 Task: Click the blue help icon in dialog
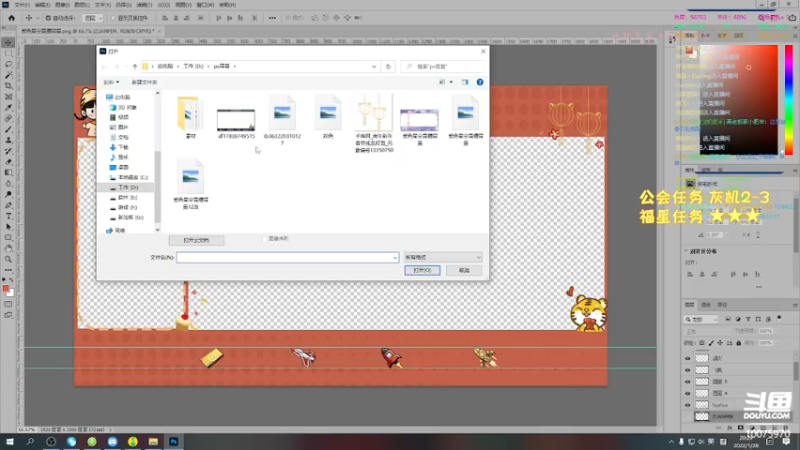click(x=480, y=82)
